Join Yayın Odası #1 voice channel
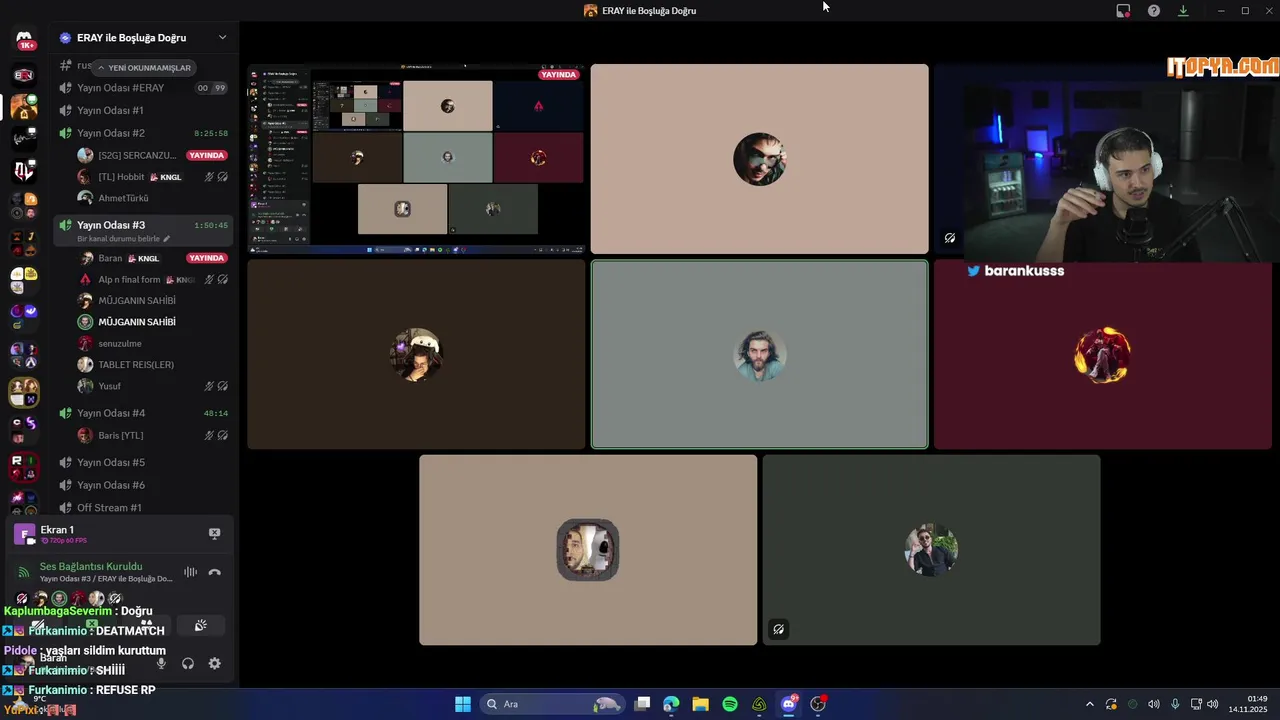The height and width of the screenshot is (720, 1280). pyautogui.click(x=142, y=110)
